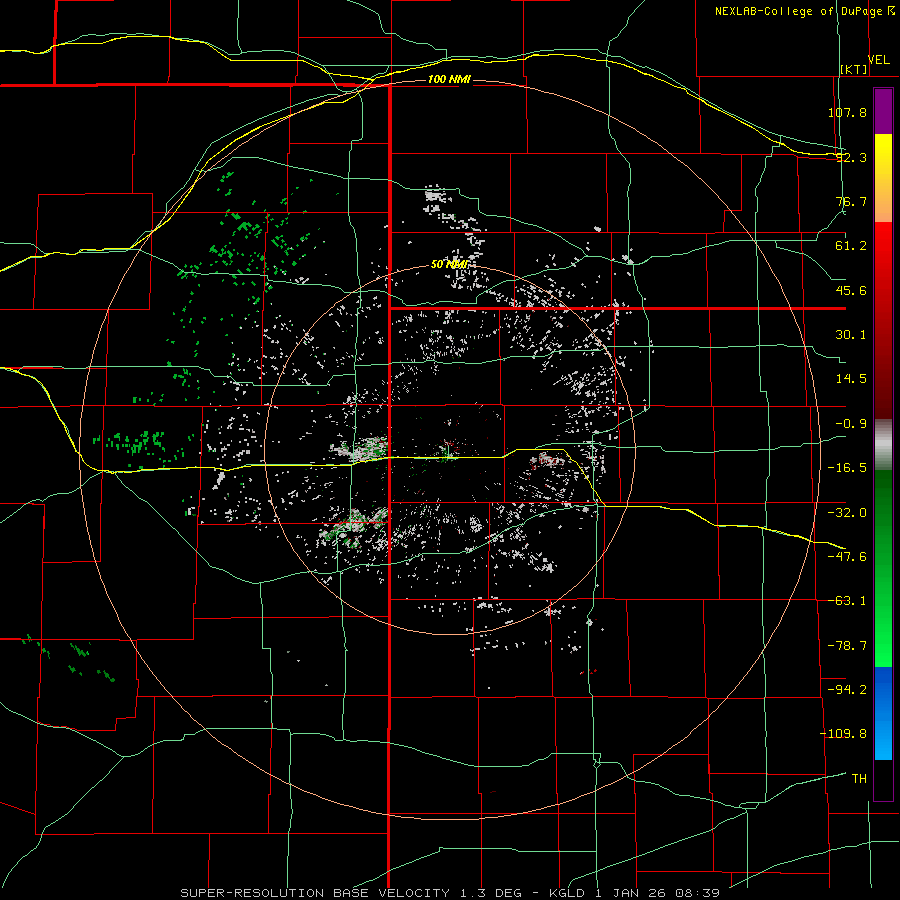Viewport: 900px width, 900px height.
Task: Click the 100 NMI range ring label
Action: [449, 79]
